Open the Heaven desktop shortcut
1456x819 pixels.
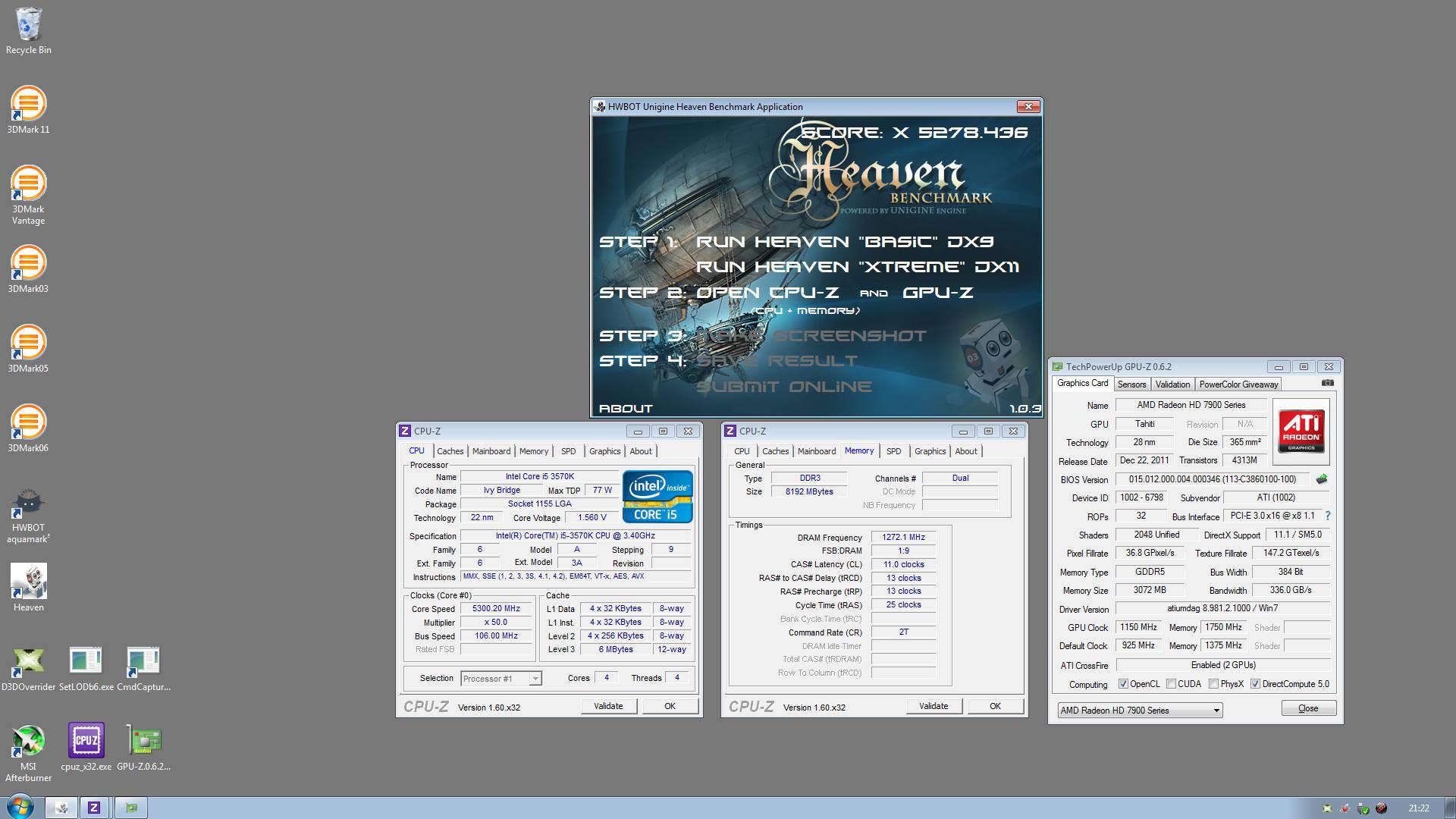coord(28,588)
